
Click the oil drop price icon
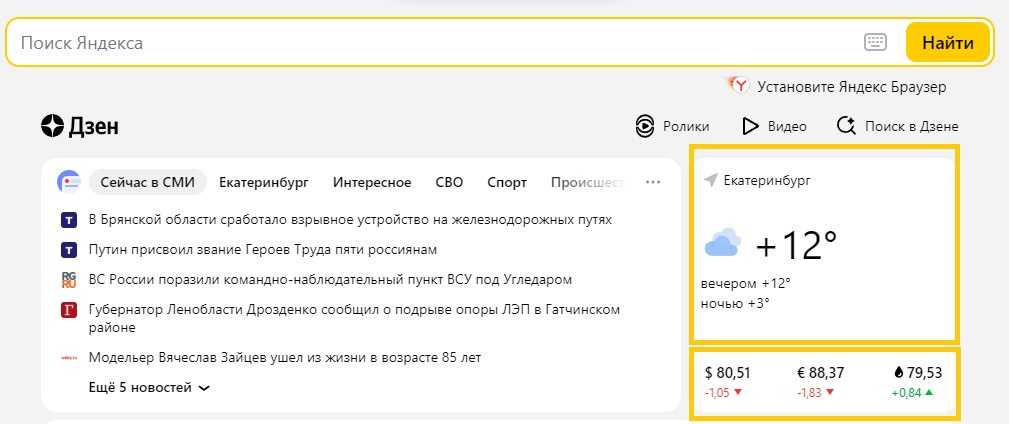pyautogui.click(x=897, y=373)
